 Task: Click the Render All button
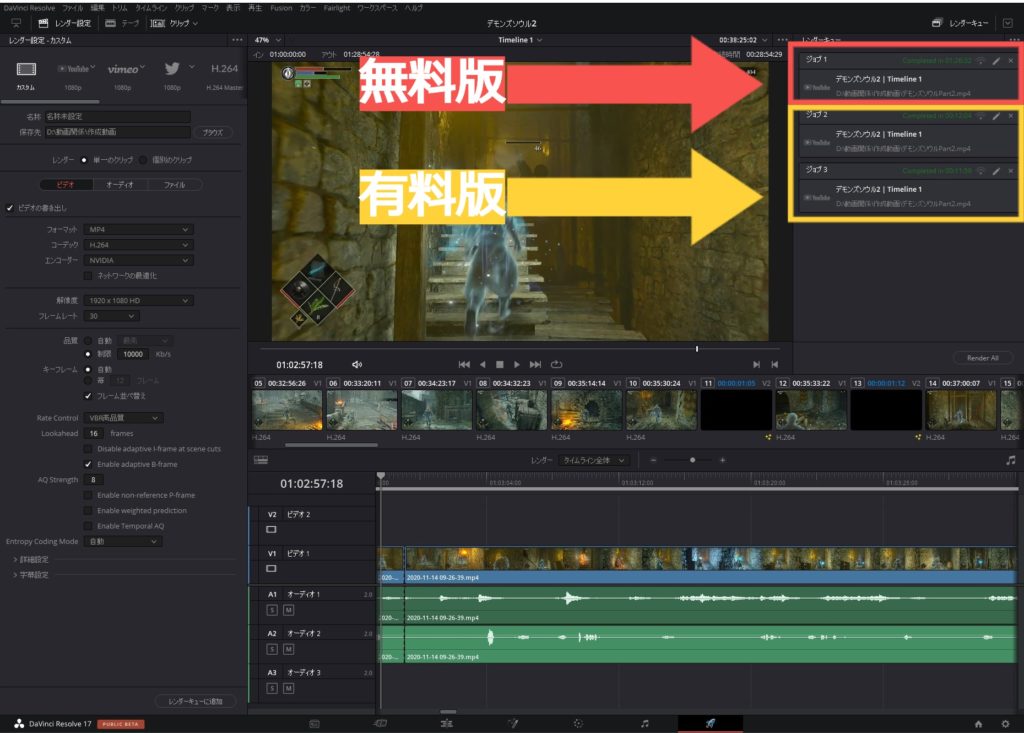(982, 358)
